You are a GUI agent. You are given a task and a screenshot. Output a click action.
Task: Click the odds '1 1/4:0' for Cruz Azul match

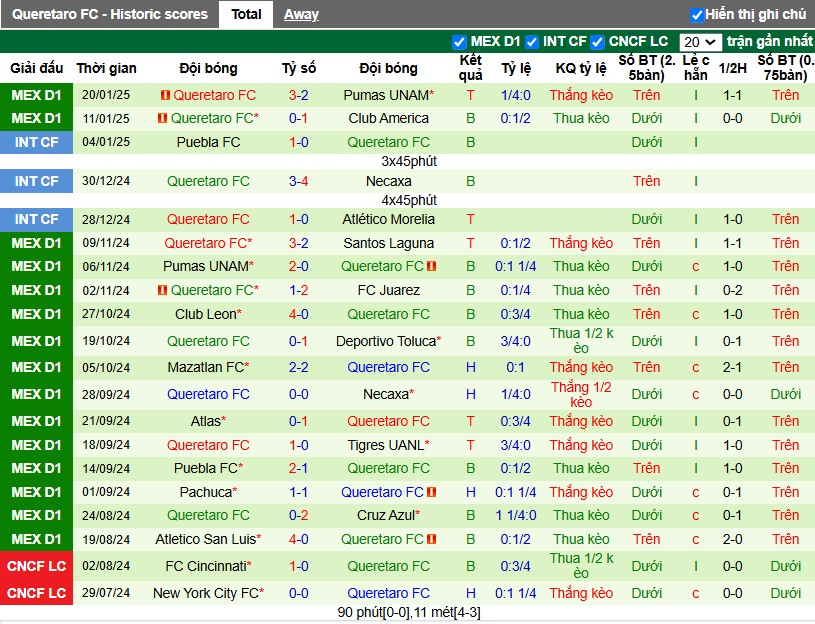pos(516,515)
